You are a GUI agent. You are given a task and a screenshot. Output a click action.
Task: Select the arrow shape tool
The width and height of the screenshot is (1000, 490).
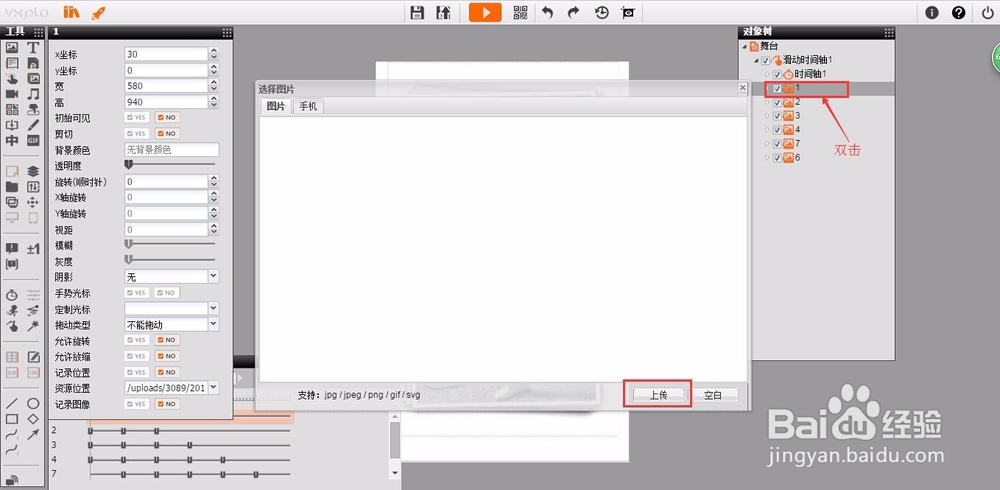(33, 434)
